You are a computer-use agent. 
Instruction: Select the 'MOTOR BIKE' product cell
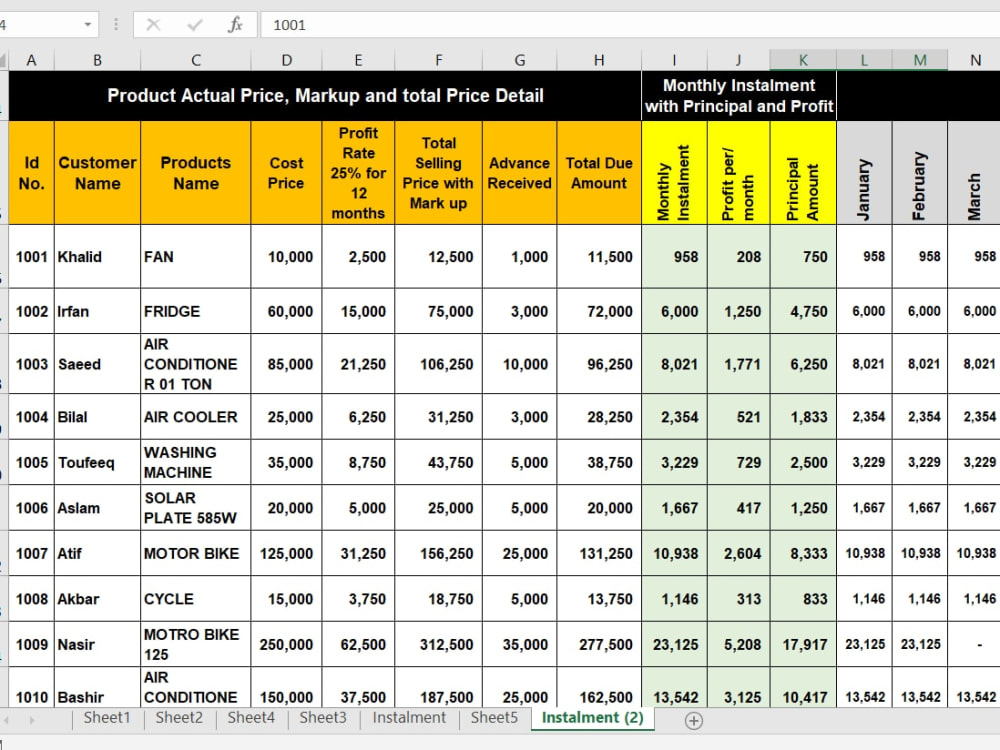tap(196, 554)
